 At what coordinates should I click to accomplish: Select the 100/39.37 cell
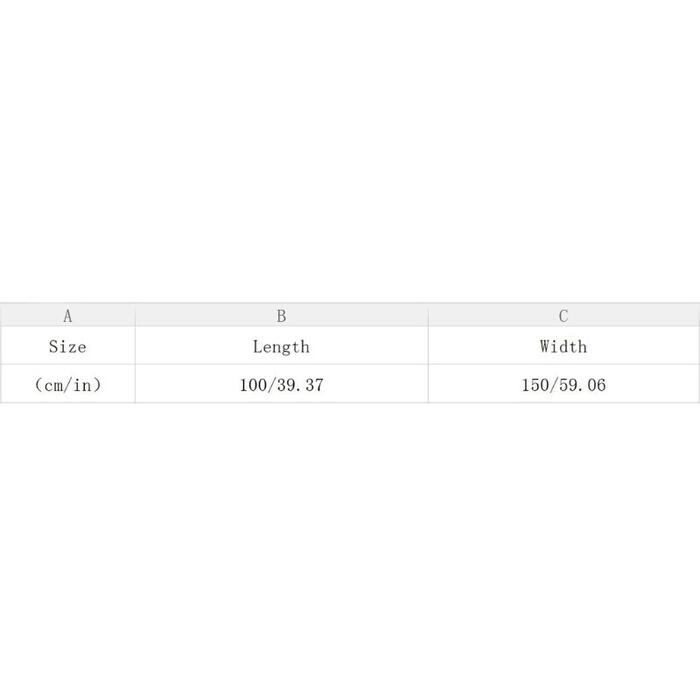[x=281, y=385]
